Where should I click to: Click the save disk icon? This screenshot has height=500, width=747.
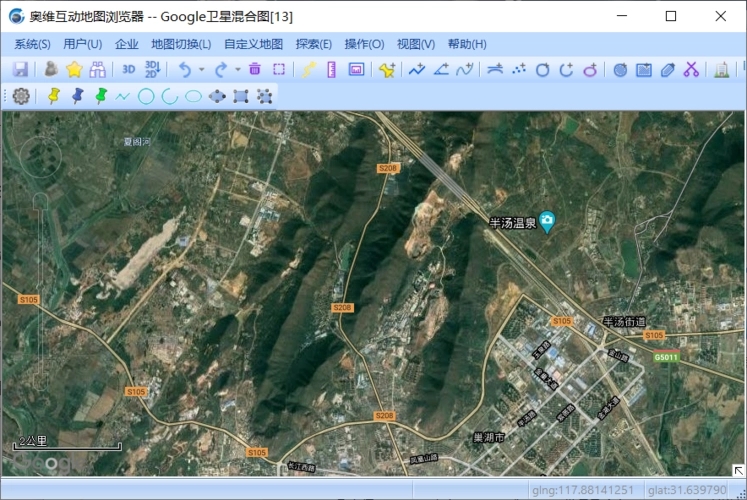point(20,70)
